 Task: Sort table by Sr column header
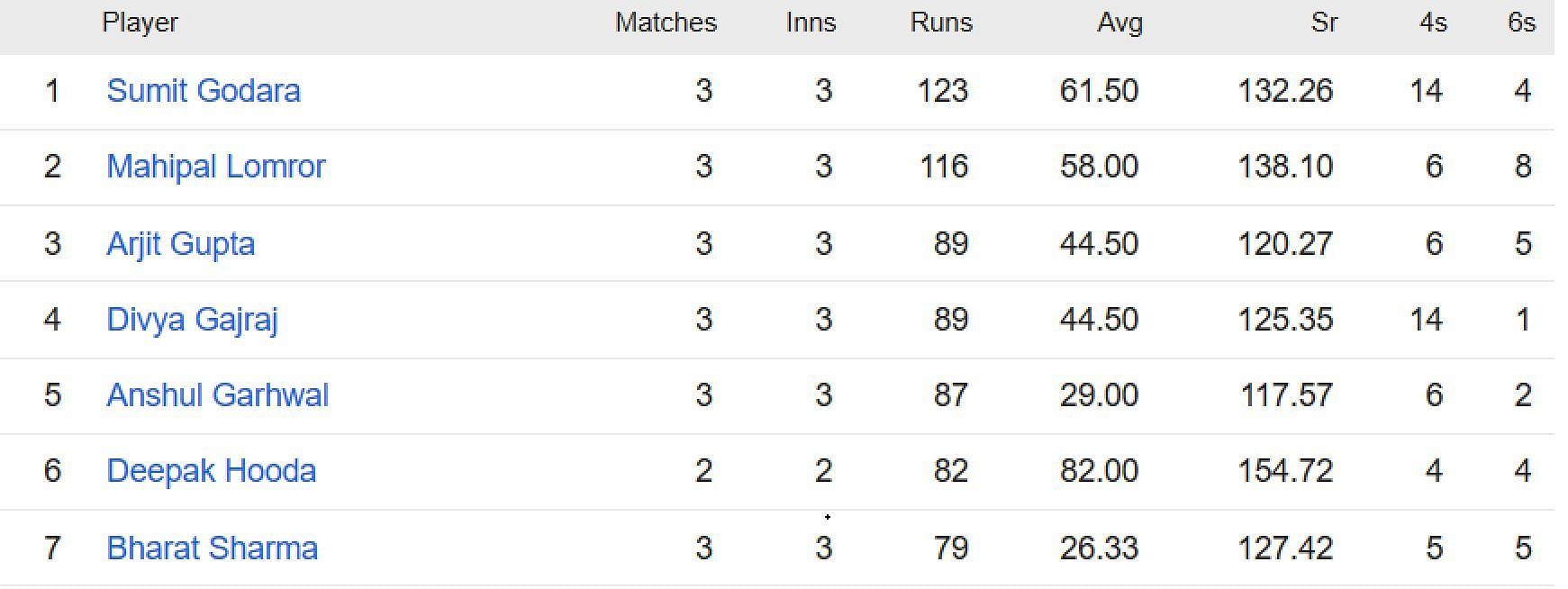(x=1325, y=23)
